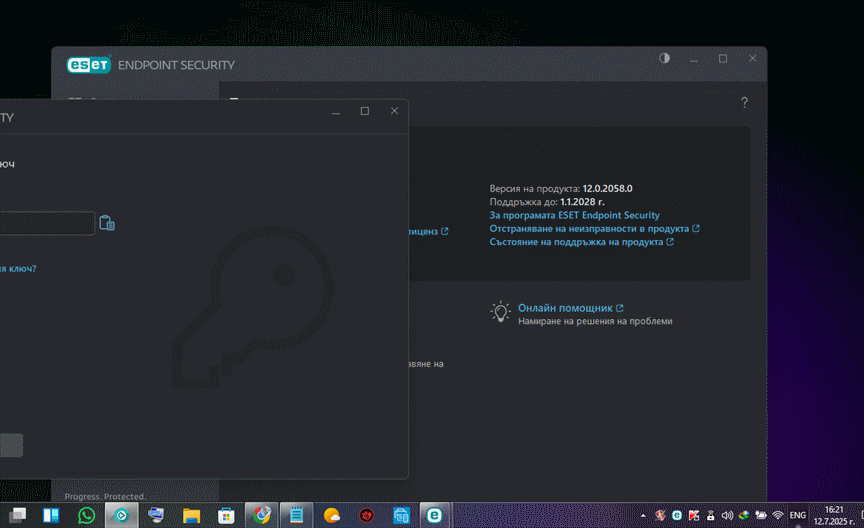Open the red gear app on taskbar
The width and height of the screenshot is (864, 528).
click(x=366, y=515)
